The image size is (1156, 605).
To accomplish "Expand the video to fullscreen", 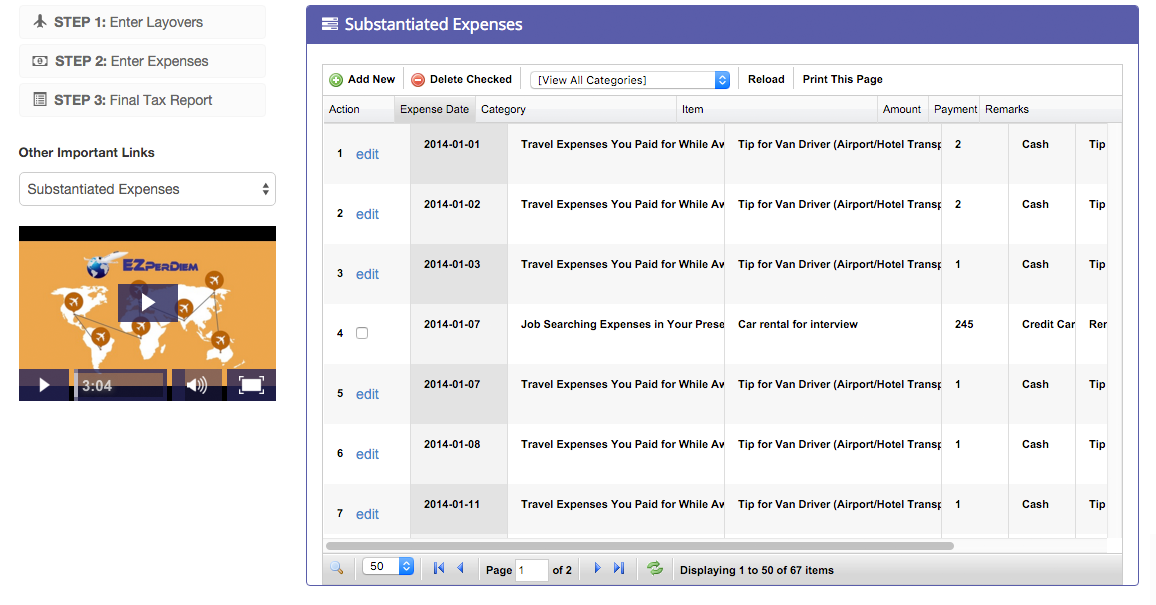I will [x=251, y=385].
